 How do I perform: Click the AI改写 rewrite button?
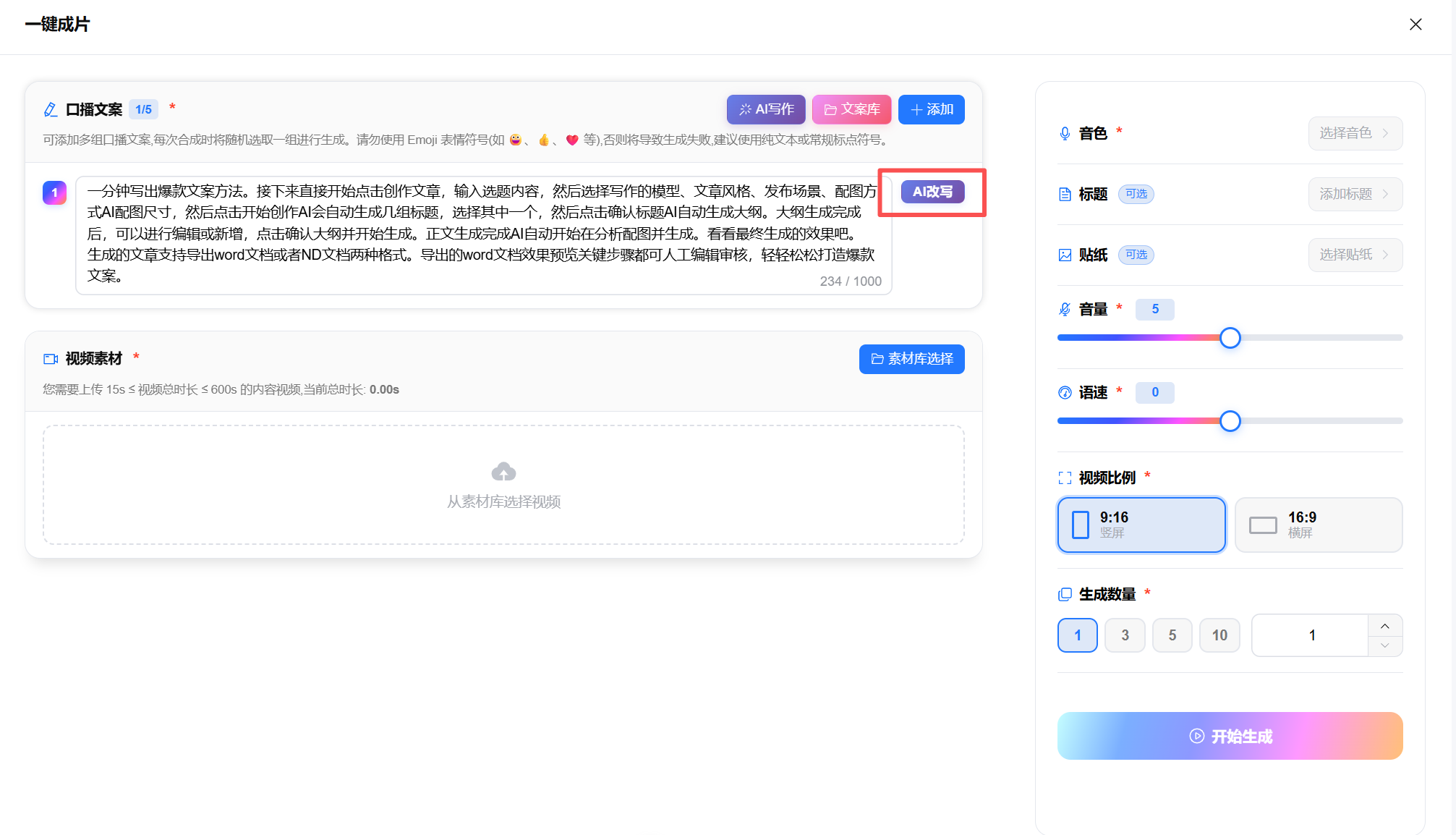933,192
